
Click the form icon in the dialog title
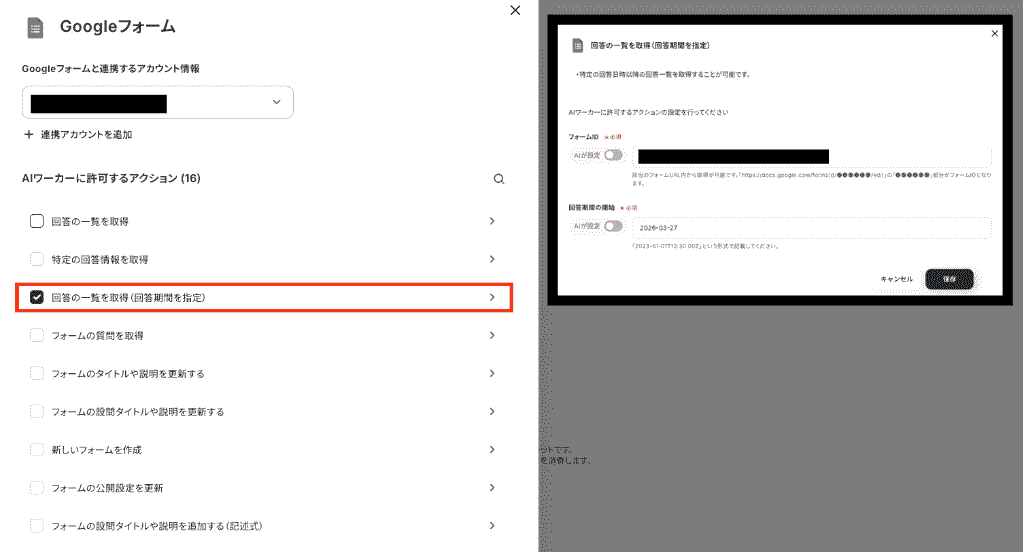(x=577, y=45)
